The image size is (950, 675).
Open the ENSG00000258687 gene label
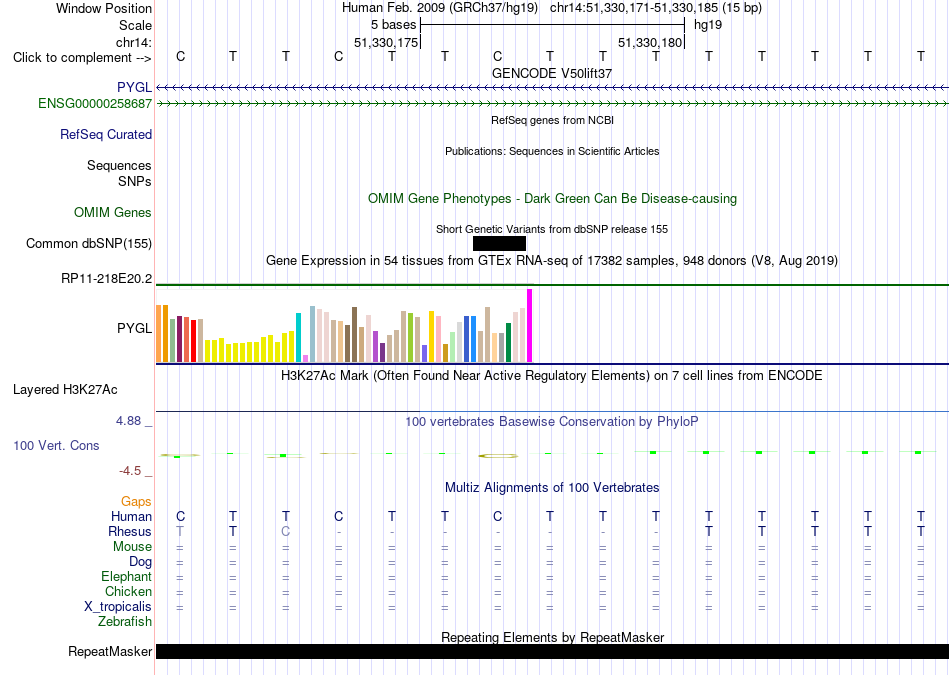coord(95,104)
